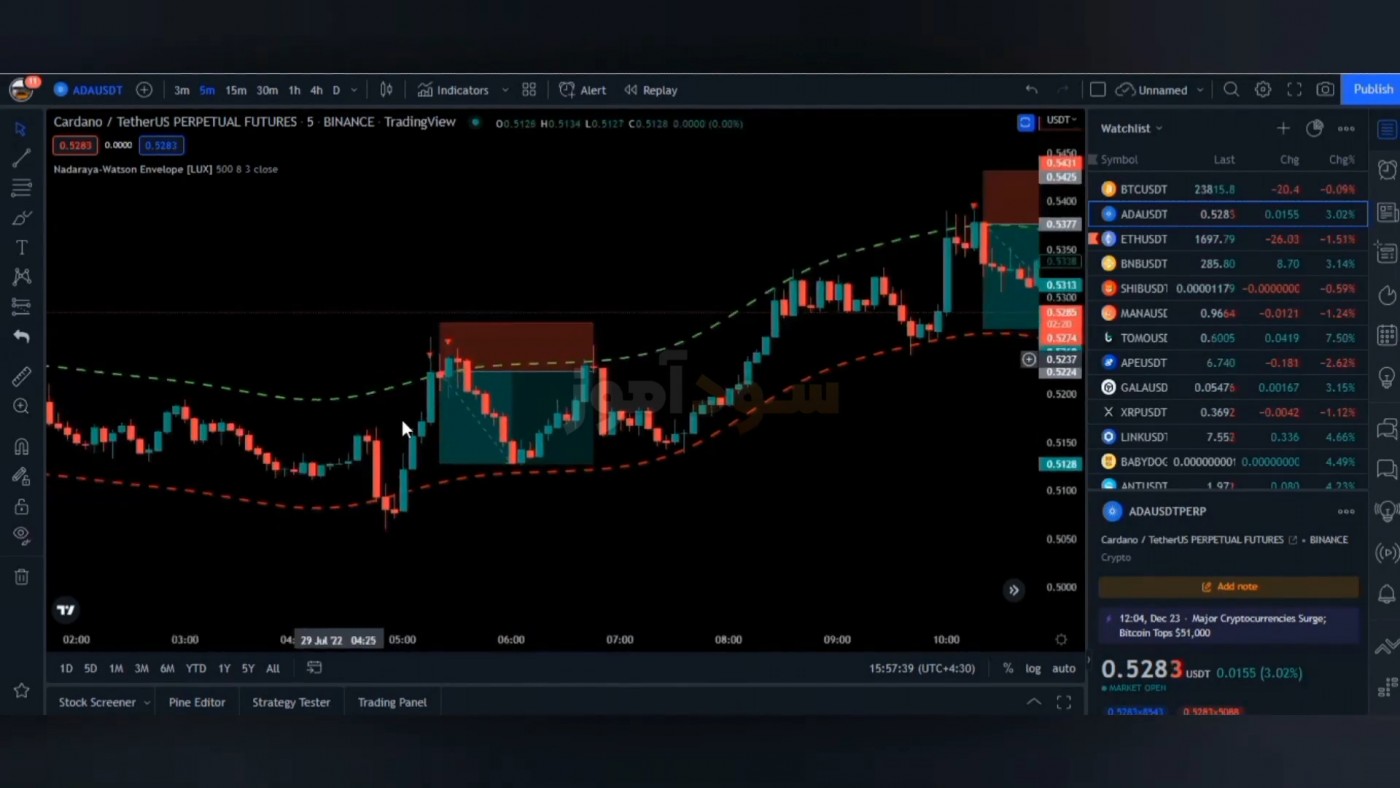Open the favorites star toolbar icon
The image size is (1400, 788).
[21, 691]
